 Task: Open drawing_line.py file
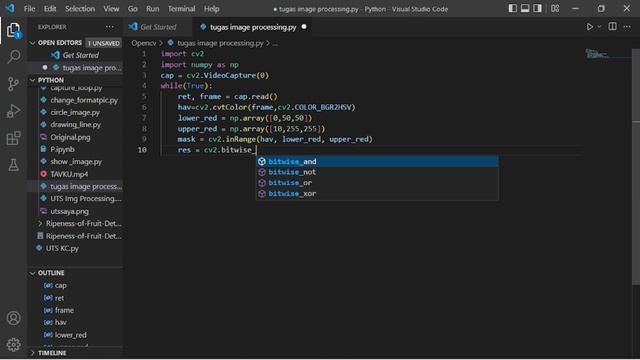[x=76, y=124]
